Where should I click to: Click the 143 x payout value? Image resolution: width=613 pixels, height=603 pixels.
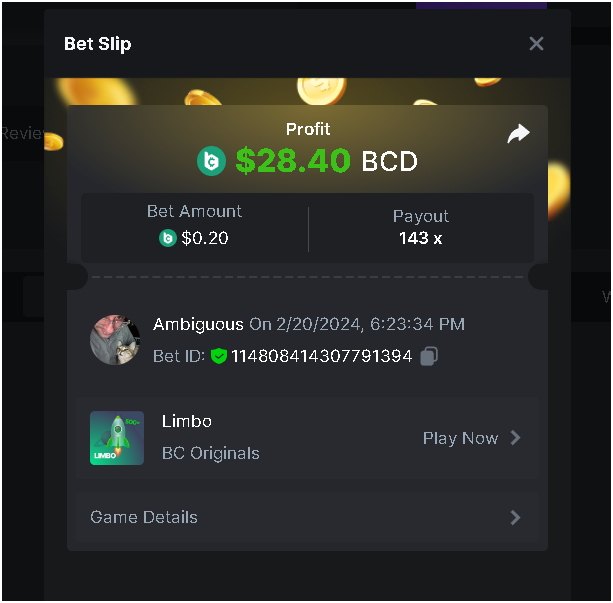[x=420, y=238]
